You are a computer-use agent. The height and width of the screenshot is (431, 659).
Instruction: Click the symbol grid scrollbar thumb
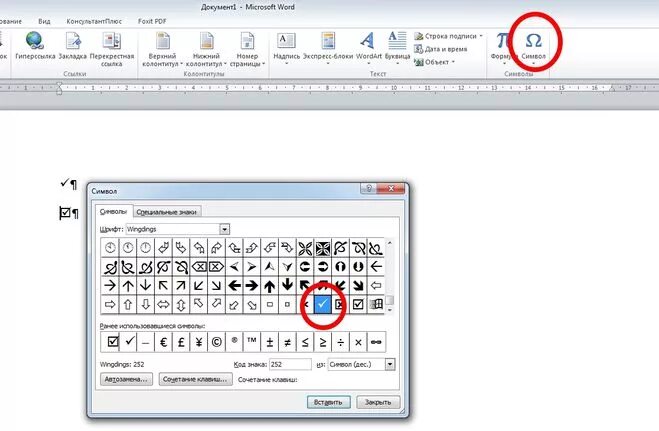tap(390, 300)
